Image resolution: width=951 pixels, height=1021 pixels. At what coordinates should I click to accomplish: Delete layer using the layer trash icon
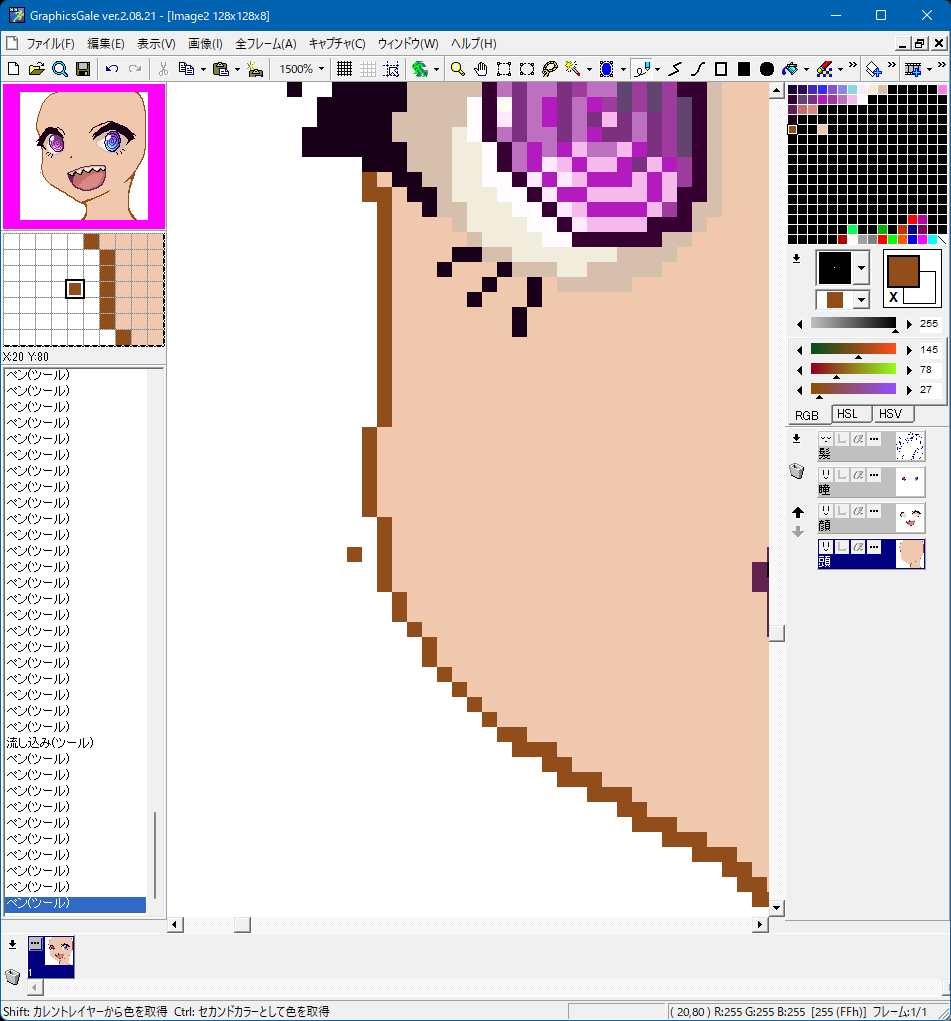pyautogui.click(x=797, y=471)
